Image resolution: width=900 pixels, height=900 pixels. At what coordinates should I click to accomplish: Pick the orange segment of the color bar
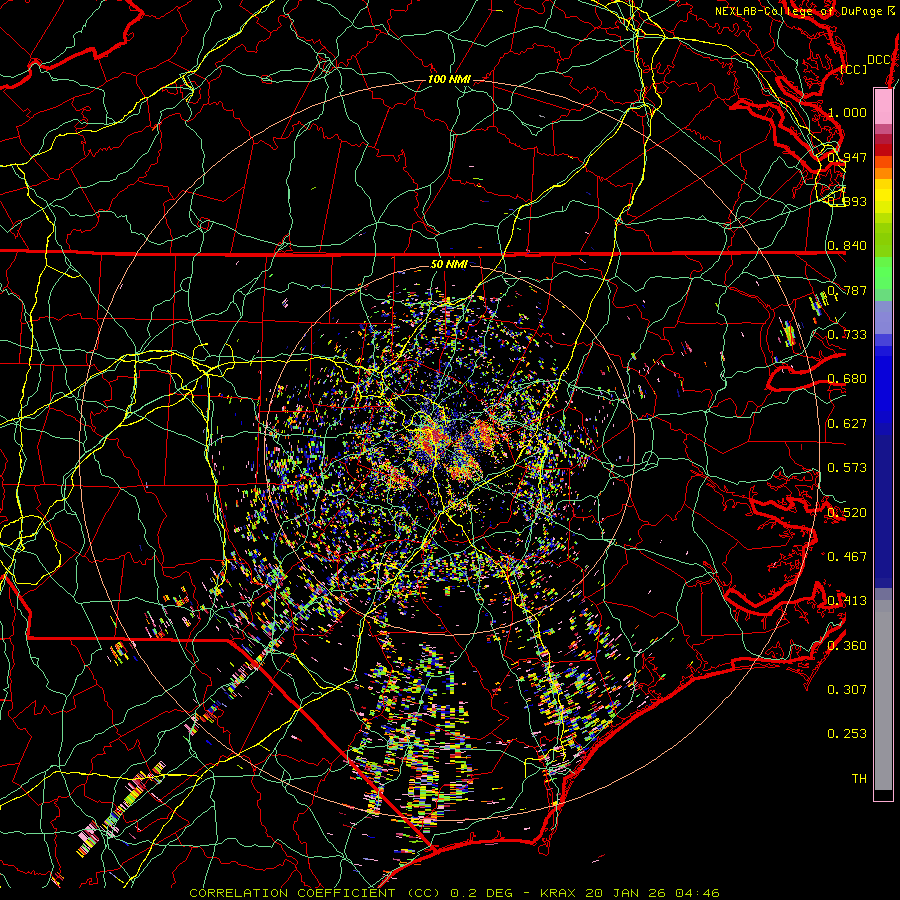coord(883,173)
